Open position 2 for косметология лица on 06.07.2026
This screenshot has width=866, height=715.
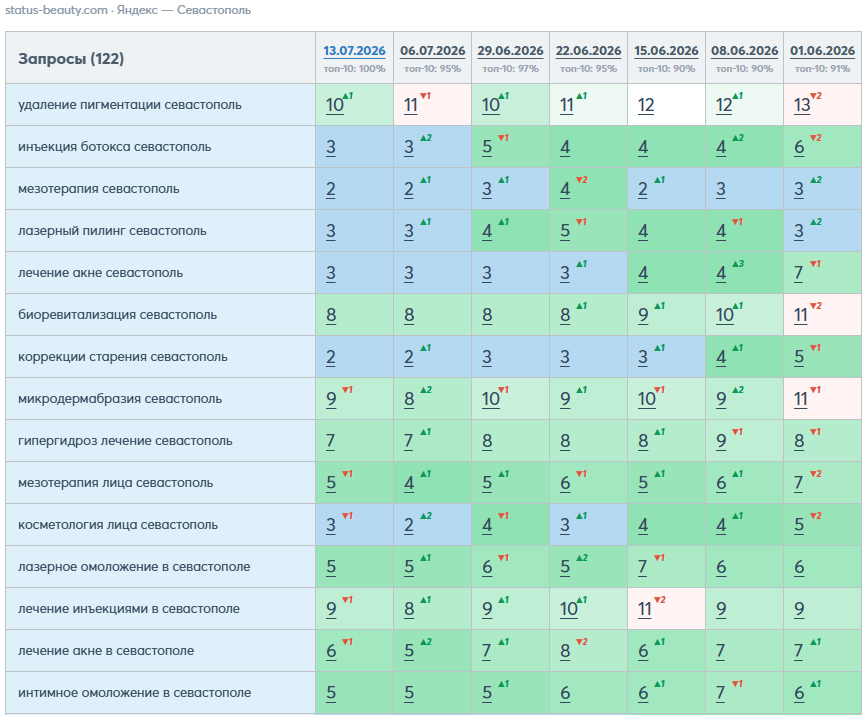[x=409, y=525]
